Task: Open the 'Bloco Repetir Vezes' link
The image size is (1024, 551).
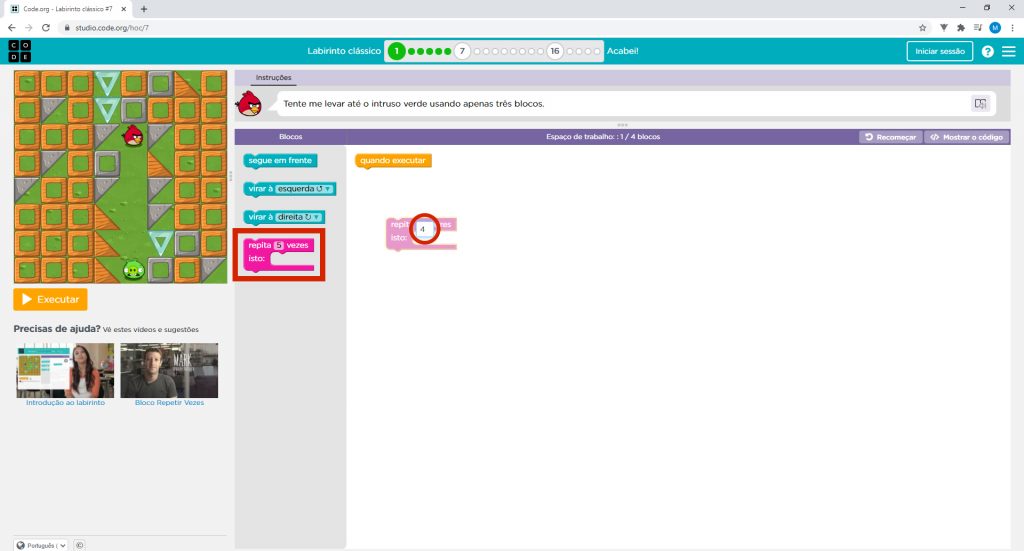Action: pos(169,403)
